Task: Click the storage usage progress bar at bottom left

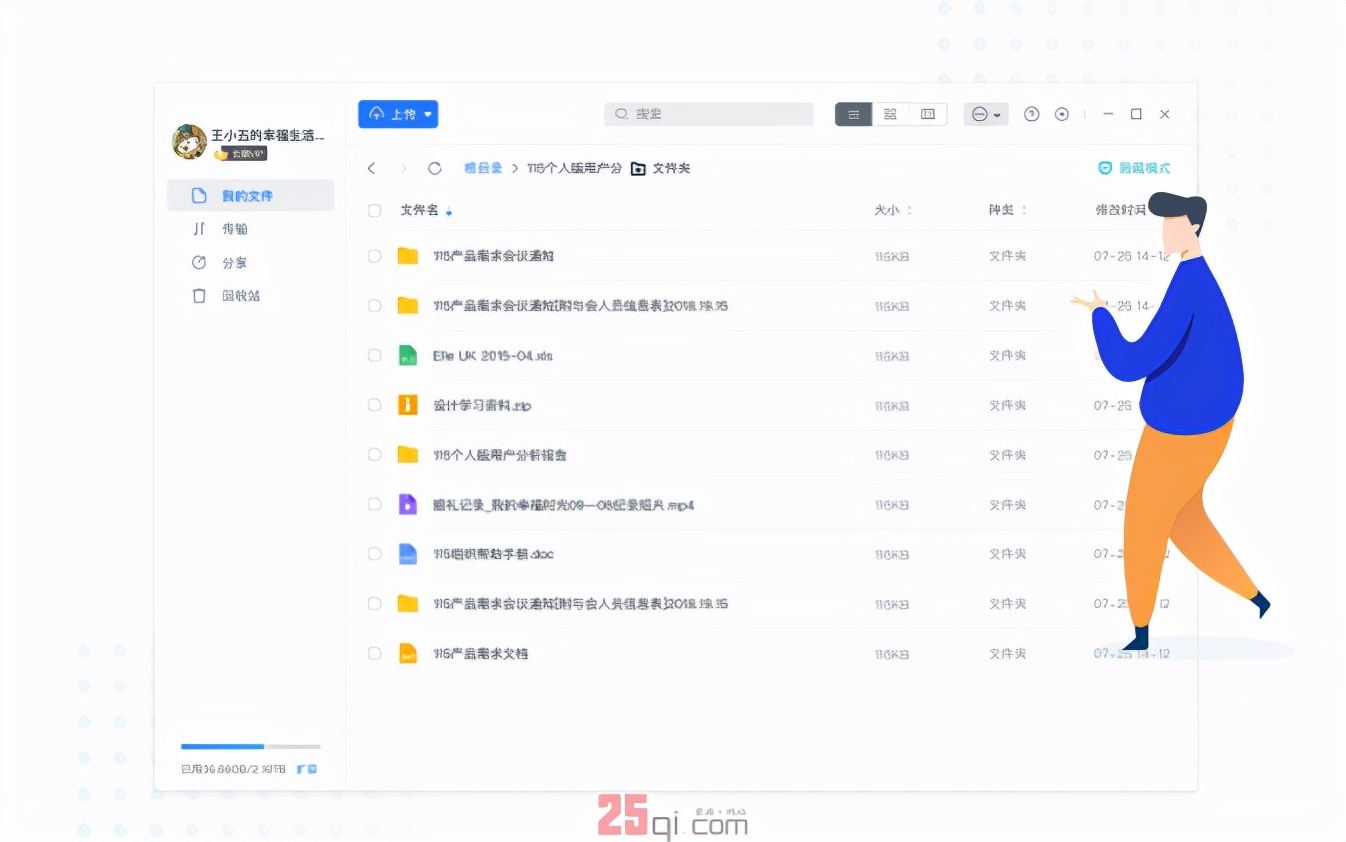Action: click(248, 746)
